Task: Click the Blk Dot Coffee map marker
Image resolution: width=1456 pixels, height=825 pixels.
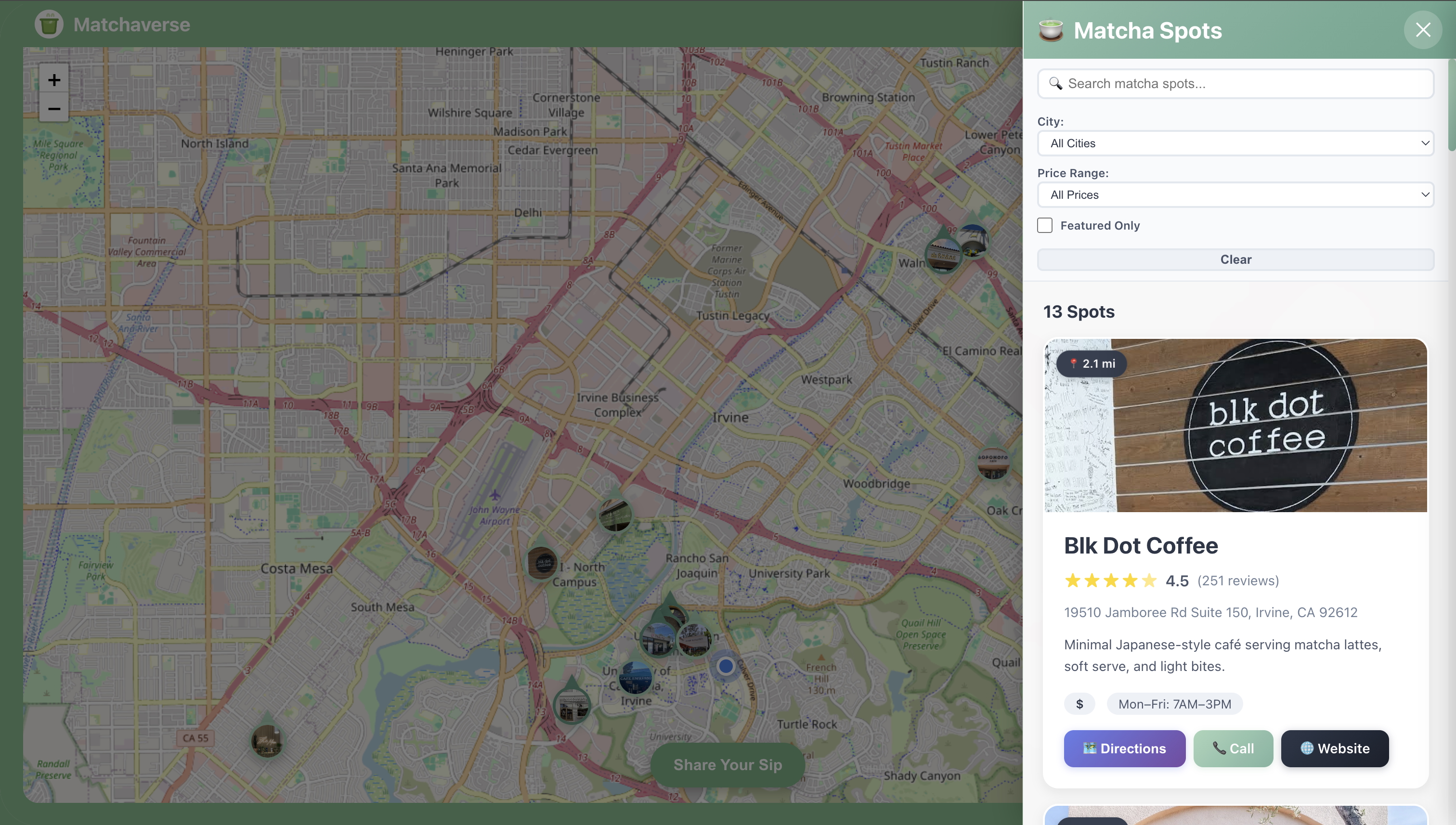Action: point(542,563)
